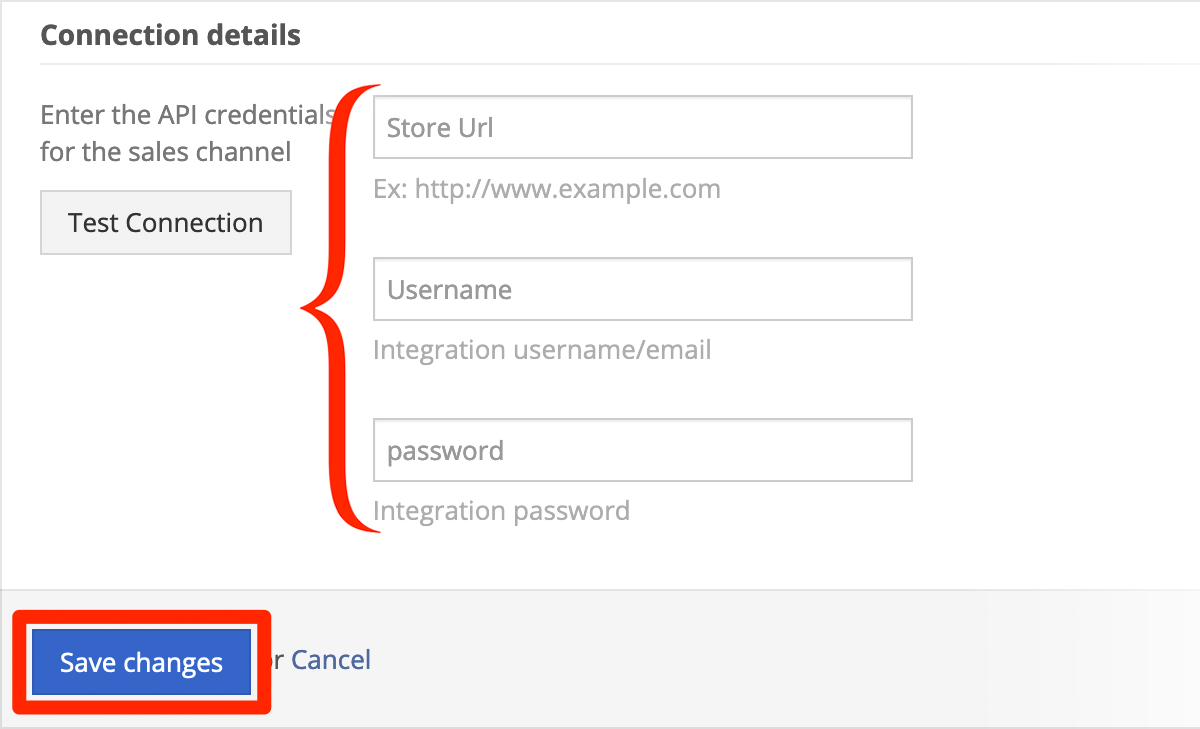
Task: Click the Integration password hint text
Action: pyautogui.click(x=501, y=511)
